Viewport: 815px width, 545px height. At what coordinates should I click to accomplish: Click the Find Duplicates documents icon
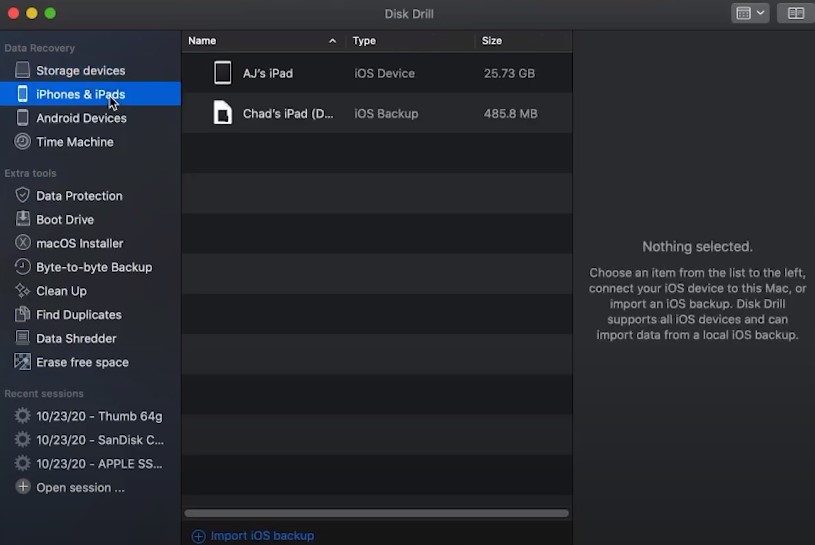point(22,314)
